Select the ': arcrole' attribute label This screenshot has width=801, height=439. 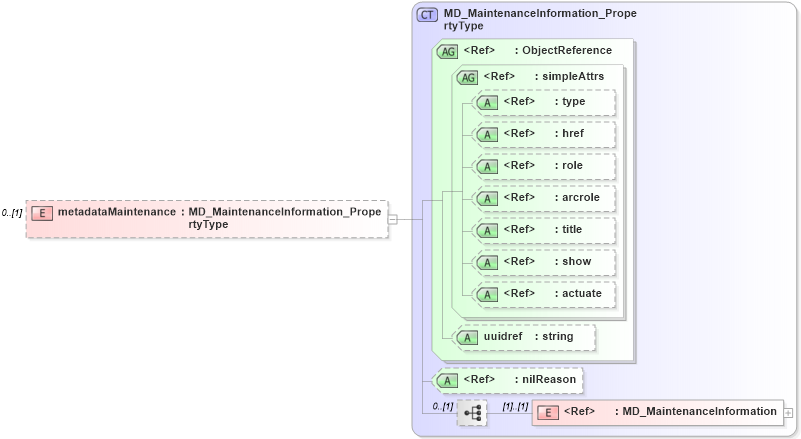pos(577,197)
